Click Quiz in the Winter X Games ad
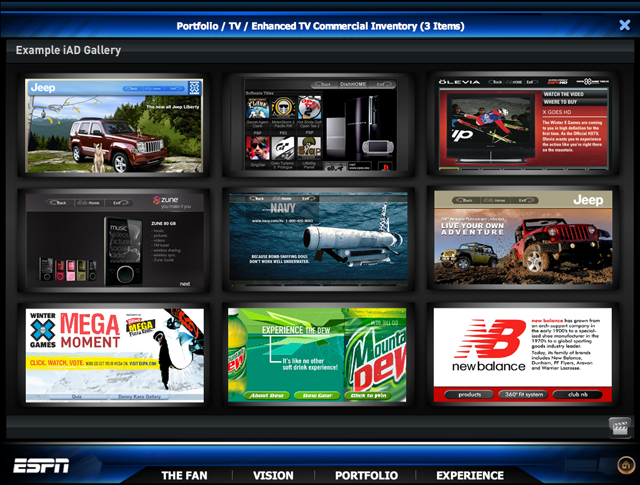This screenshot has height=485, width=640. (x=77, y=396)
